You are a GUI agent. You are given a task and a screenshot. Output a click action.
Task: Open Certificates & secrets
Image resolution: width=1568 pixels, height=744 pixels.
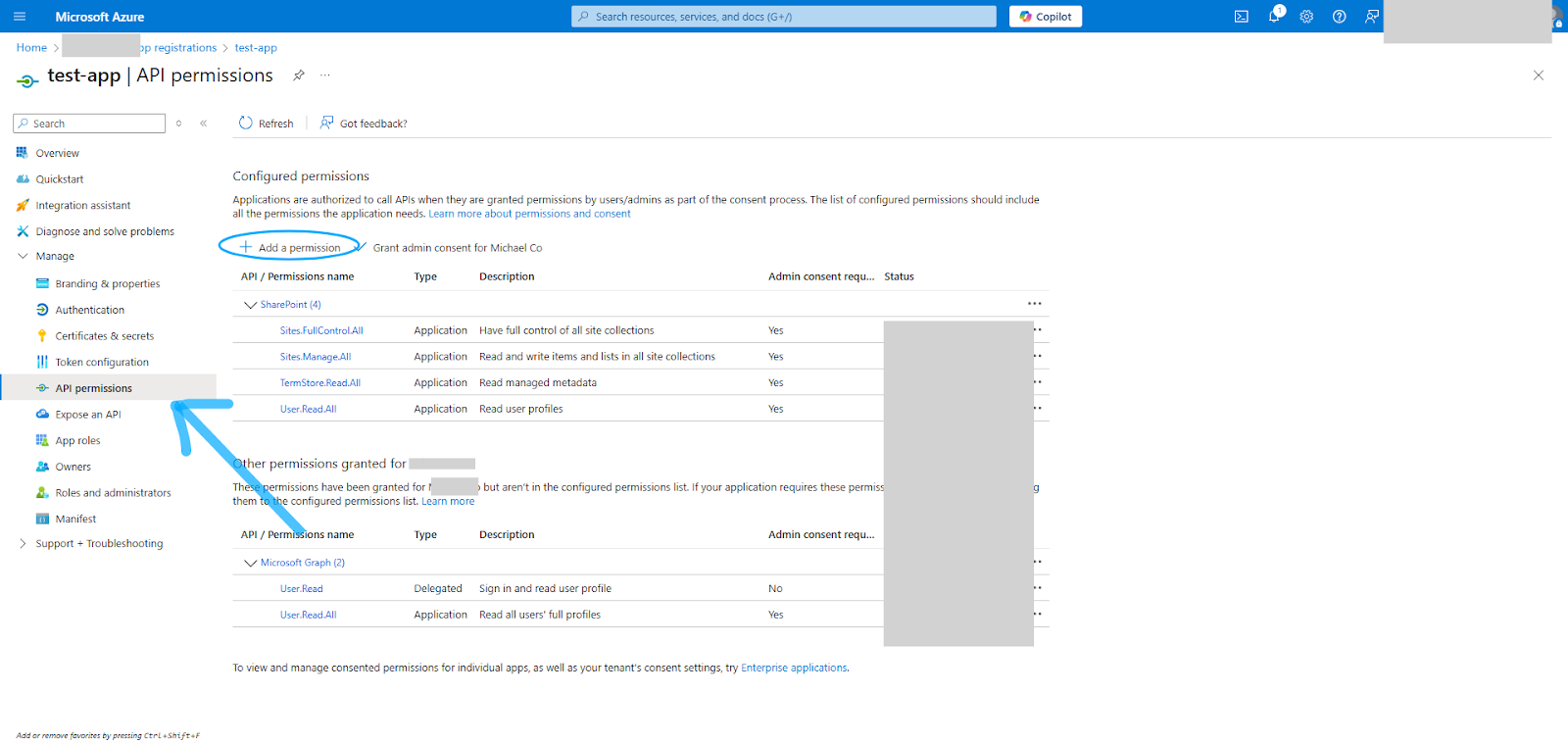coord(105,336)
